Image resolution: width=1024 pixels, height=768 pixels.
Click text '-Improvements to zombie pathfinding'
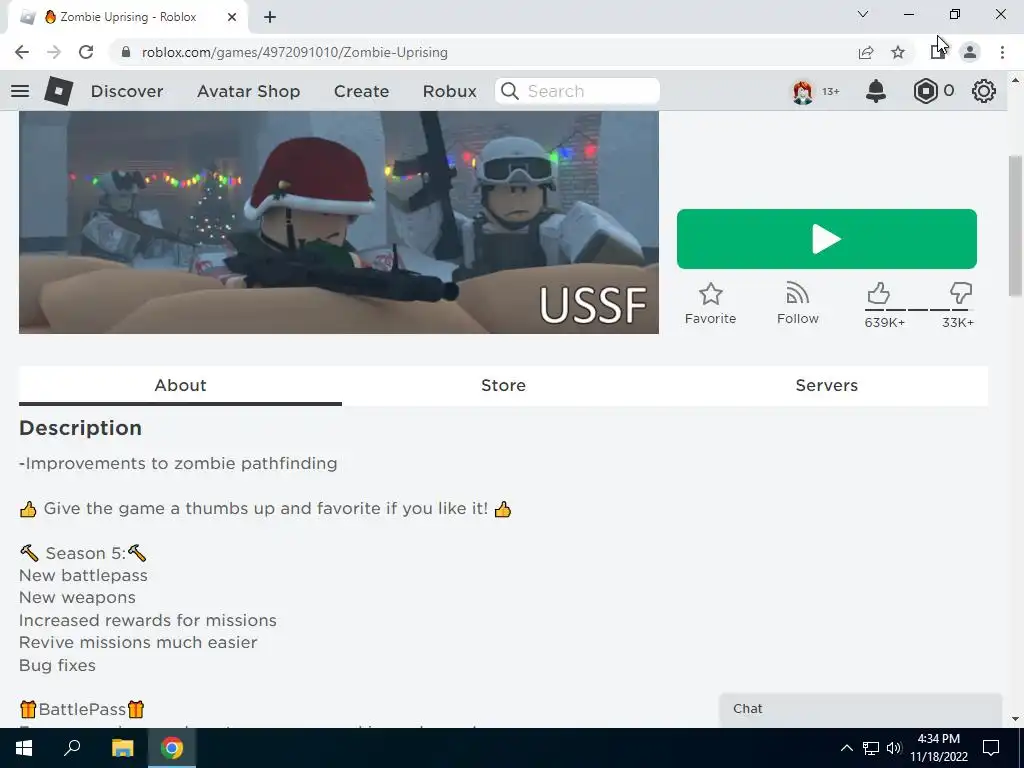178,464
